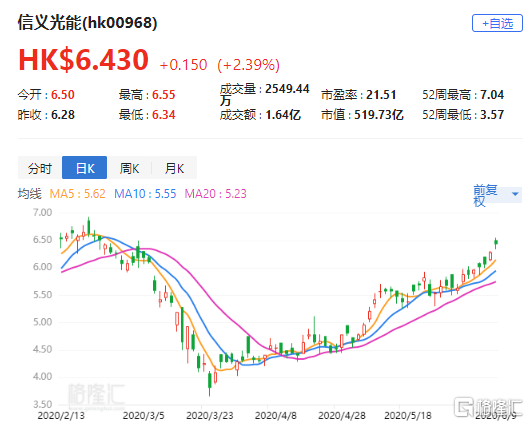Click the 2020/4/8 date axis label
The height and width of the screenshot is (424, 529).
276,416
